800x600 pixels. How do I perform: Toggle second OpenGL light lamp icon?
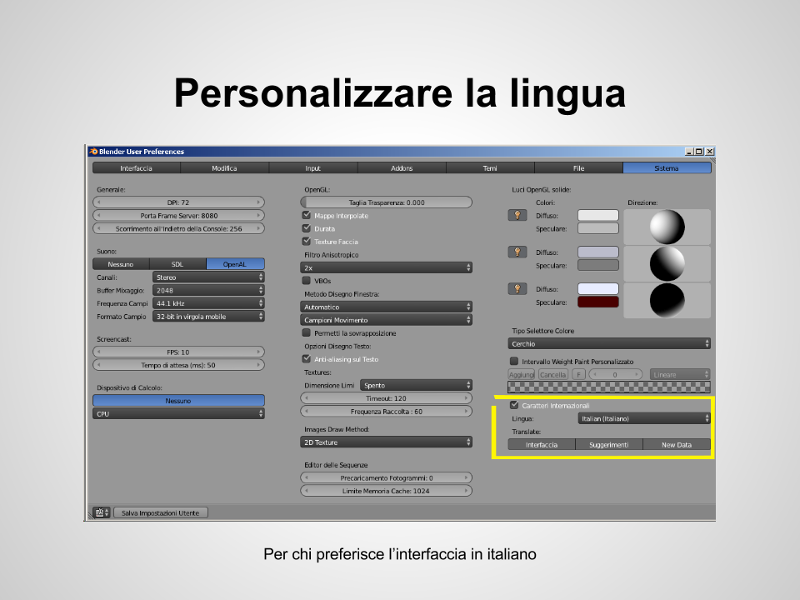(x=517, y=252)
